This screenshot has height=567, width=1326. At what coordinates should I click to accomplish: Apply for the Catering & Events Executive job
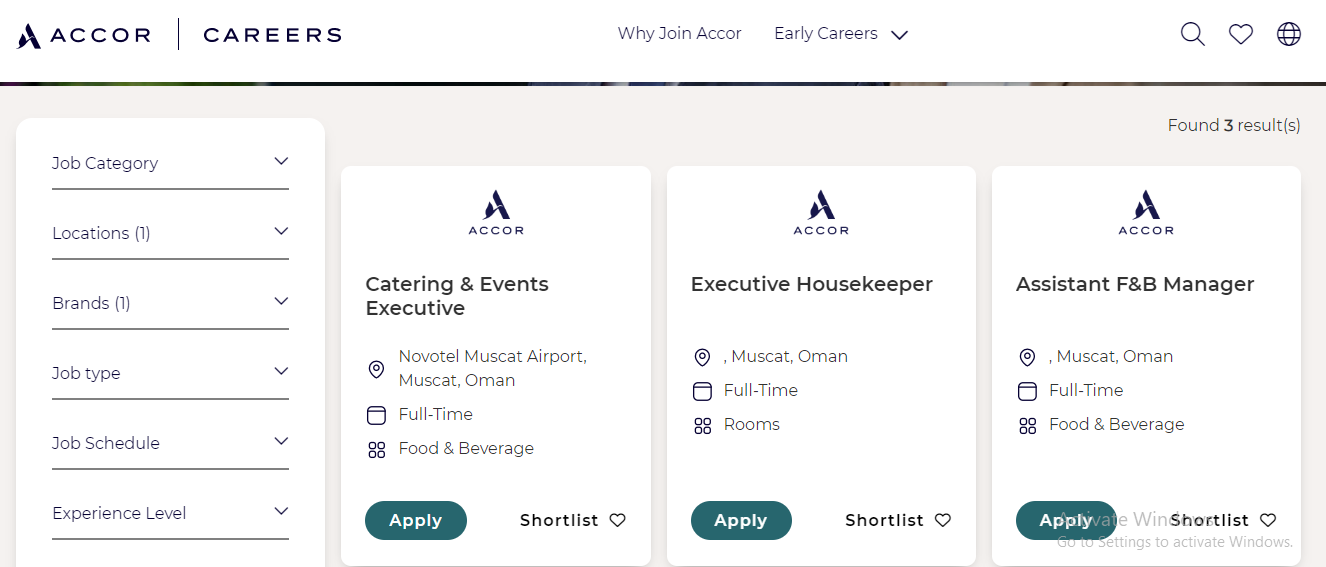pyautogui.click(x=416, y=520)
